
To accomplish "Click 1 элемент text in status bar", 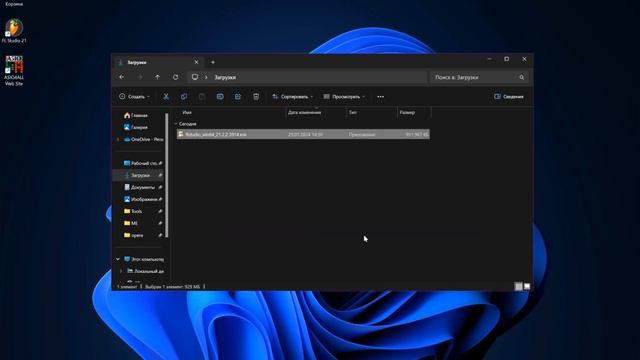I will click(127, 287).
